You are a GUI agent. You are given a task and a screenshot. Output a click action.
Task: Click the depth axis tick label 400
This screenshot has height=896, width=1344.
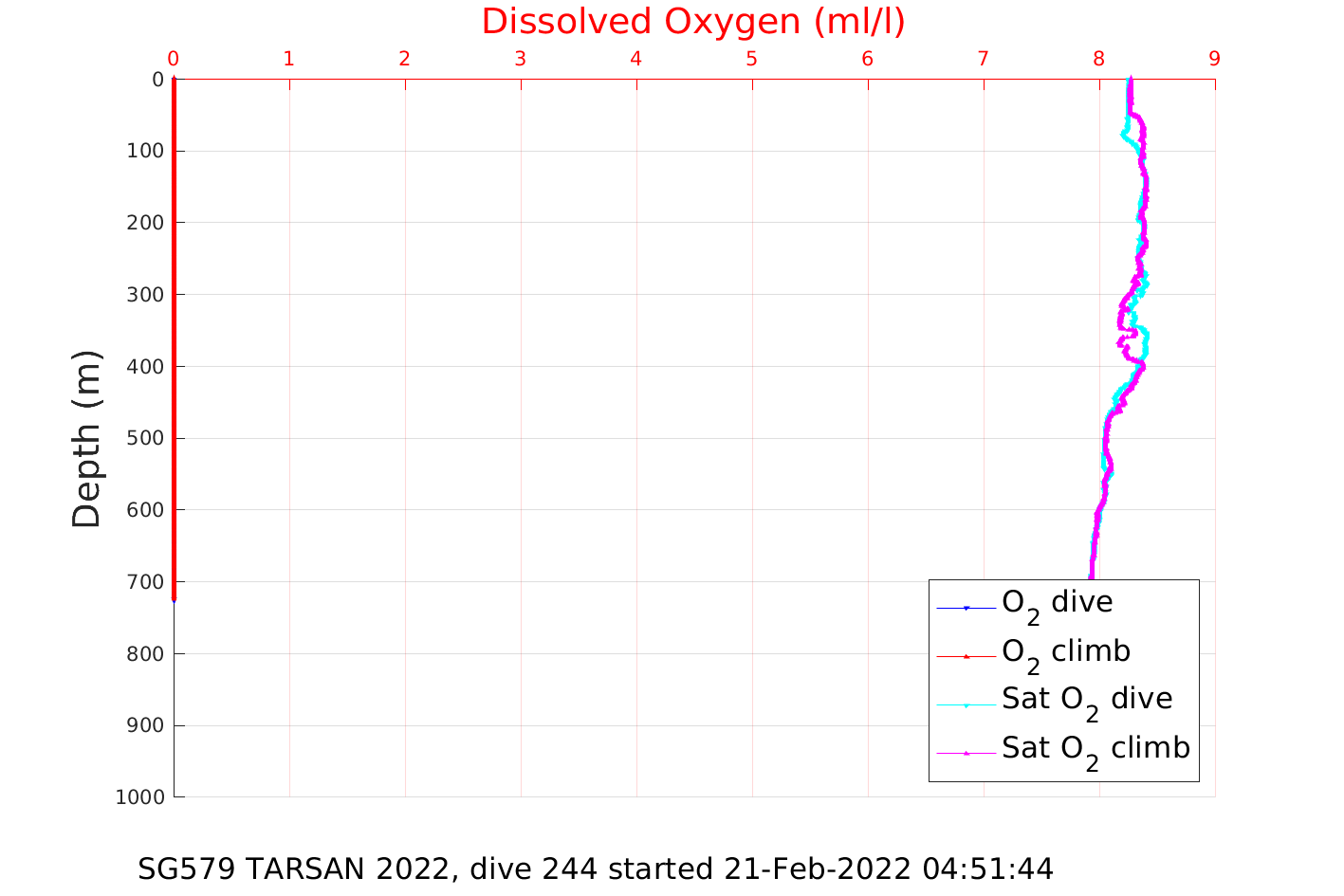click(145, 367)
